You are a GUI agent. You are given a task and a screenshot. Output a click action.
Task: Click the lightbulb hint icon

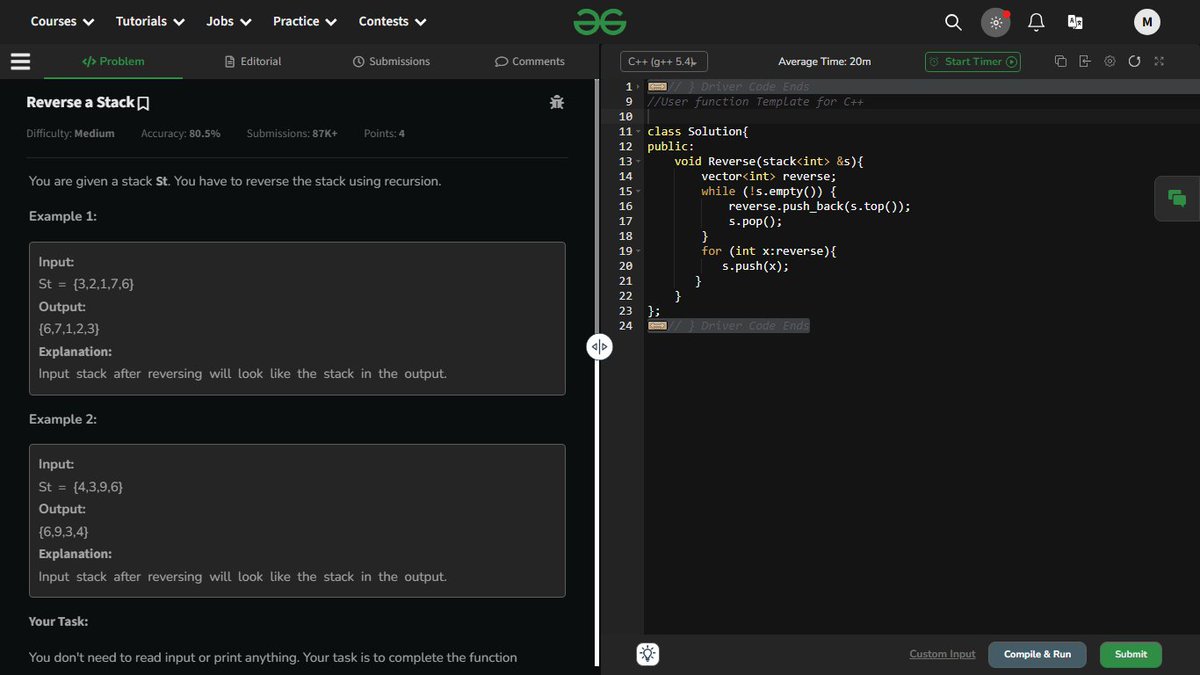648,655
